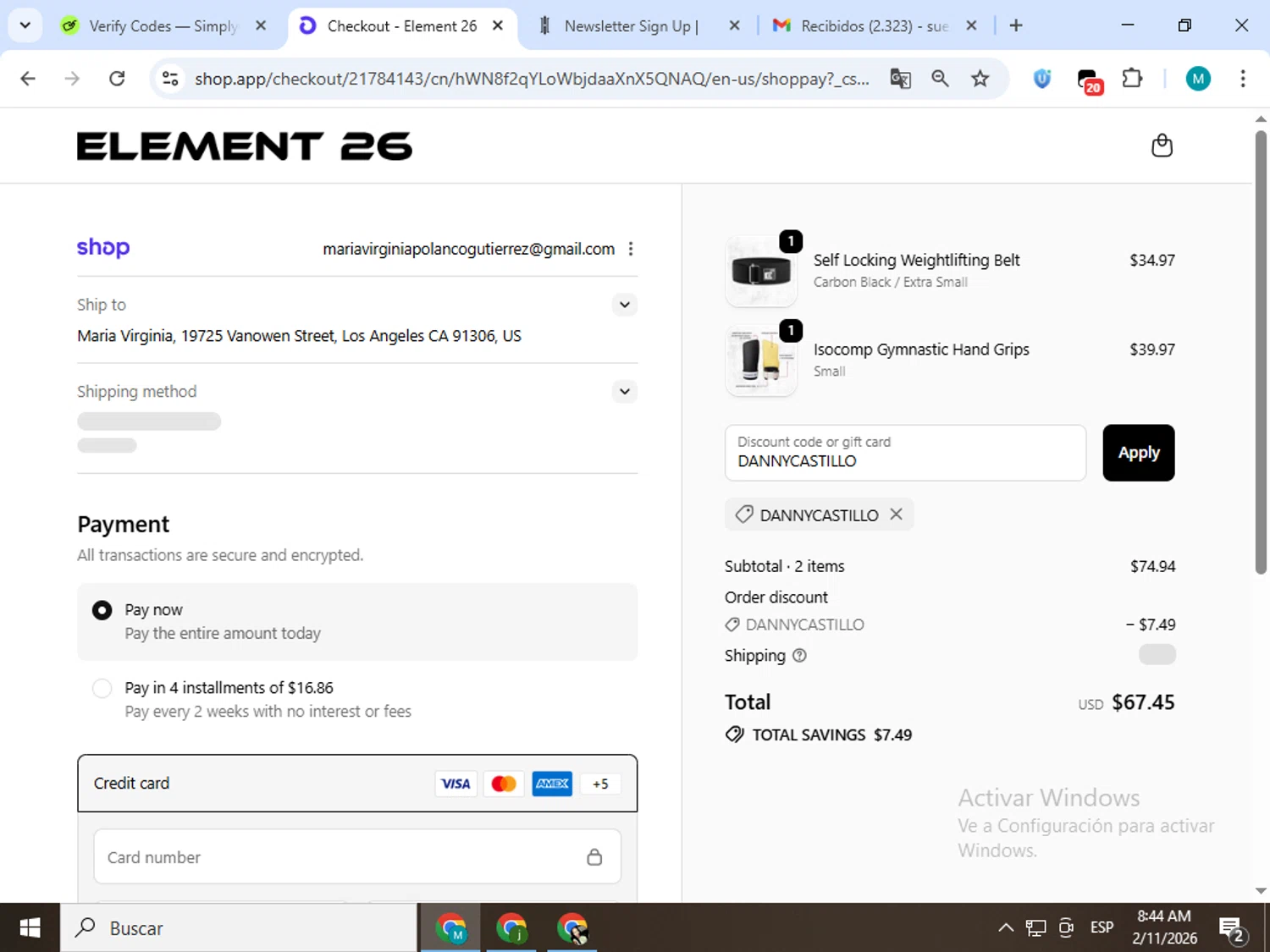The image size is (1270, 952).
Task: Select Credit card payment method
Action: pyautogui.click(x=356, y=784)
